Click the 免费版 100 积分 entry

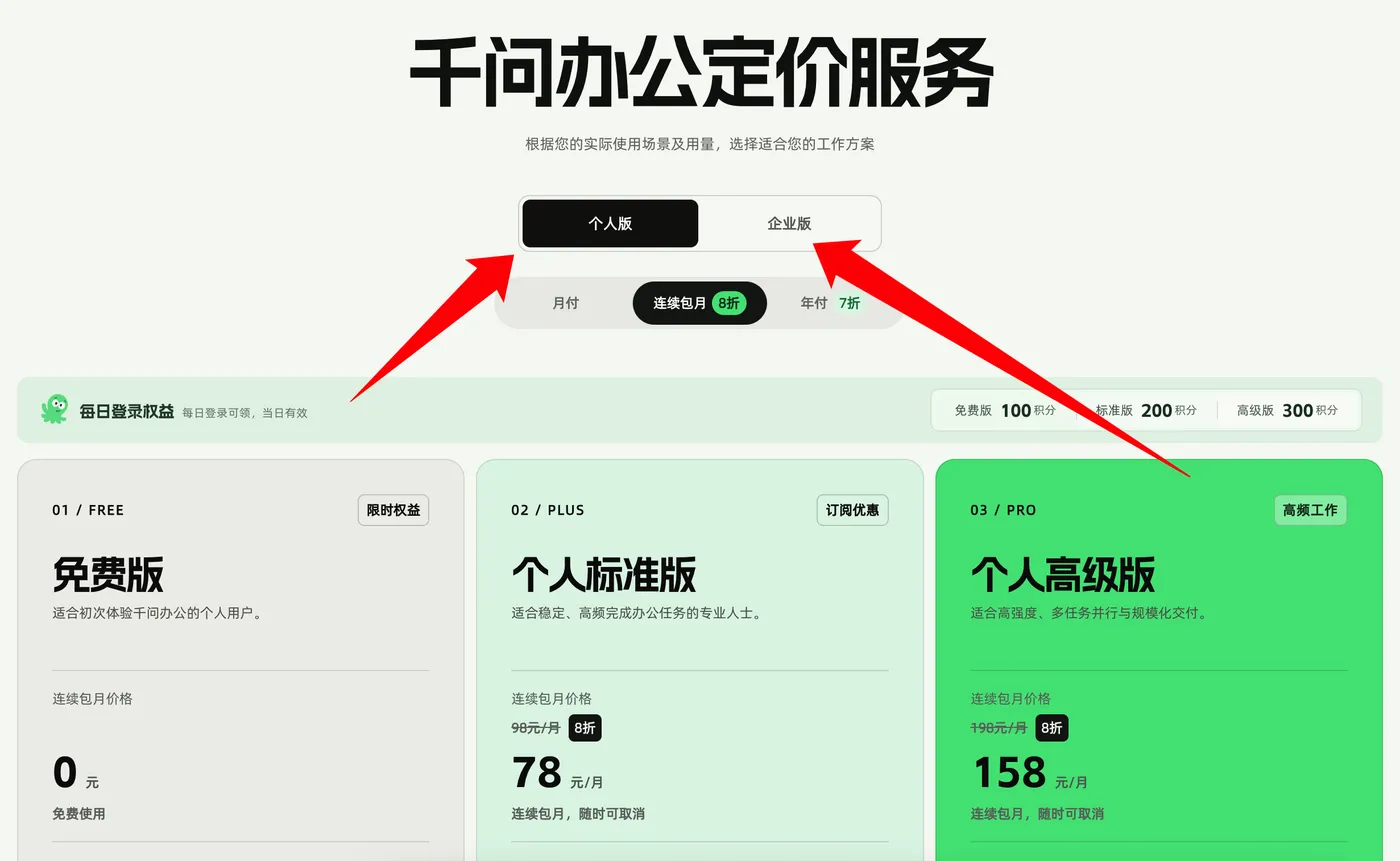click(1005, 410)
